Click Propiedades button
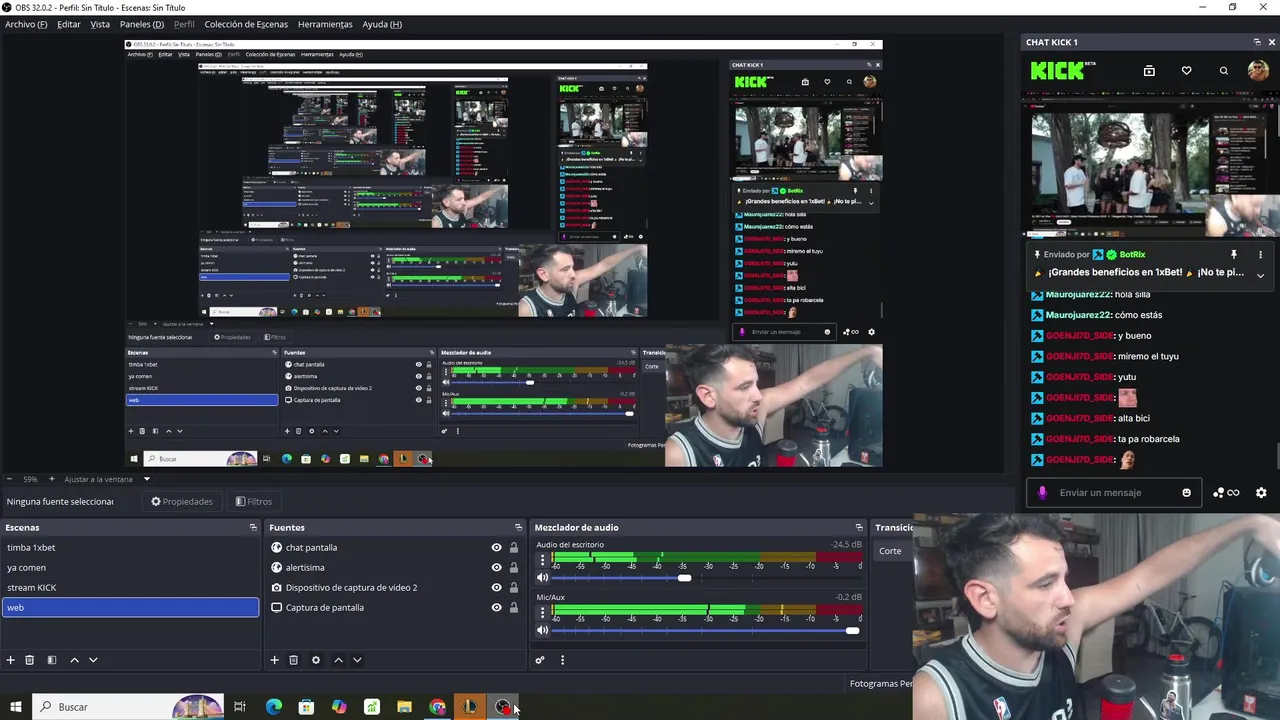Viewport: 1280px width, 720px height. pyautogui.click(x=182, y=502)
